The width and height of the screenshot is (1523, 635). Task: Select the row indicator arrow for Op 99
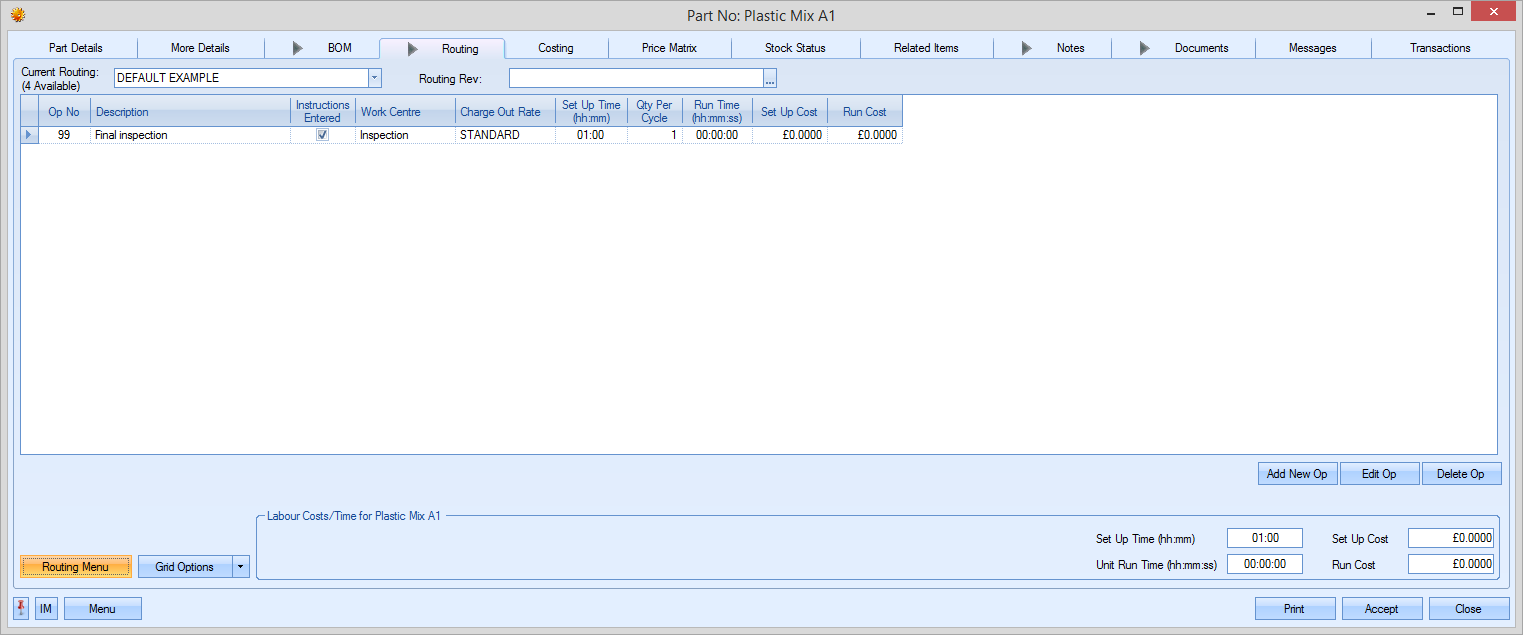pyautogui.click(x=29, y=135)
